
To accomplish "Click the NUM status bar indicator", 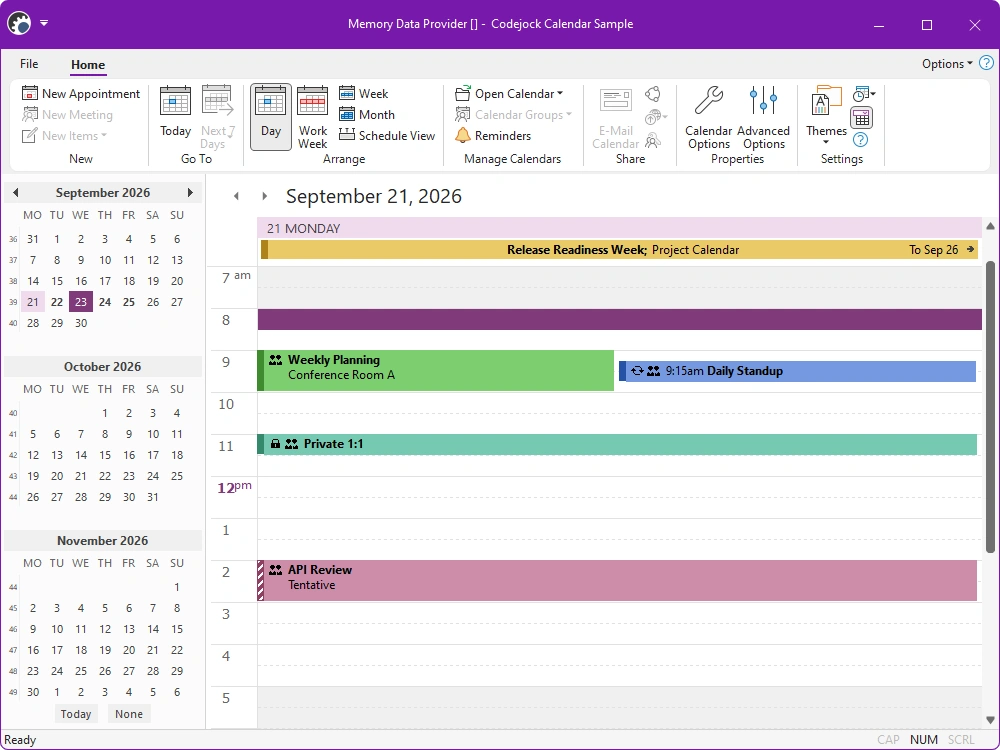I will tap(923, 740).
